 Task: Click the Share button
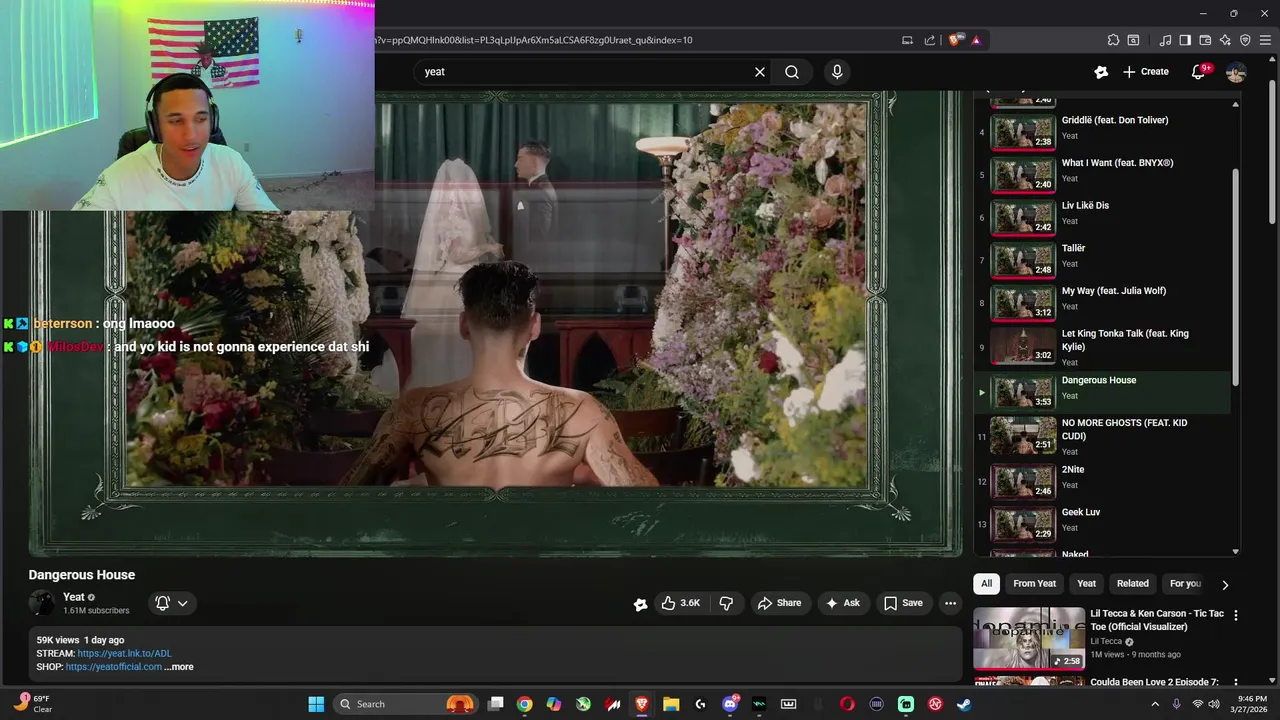coord(779,603)
